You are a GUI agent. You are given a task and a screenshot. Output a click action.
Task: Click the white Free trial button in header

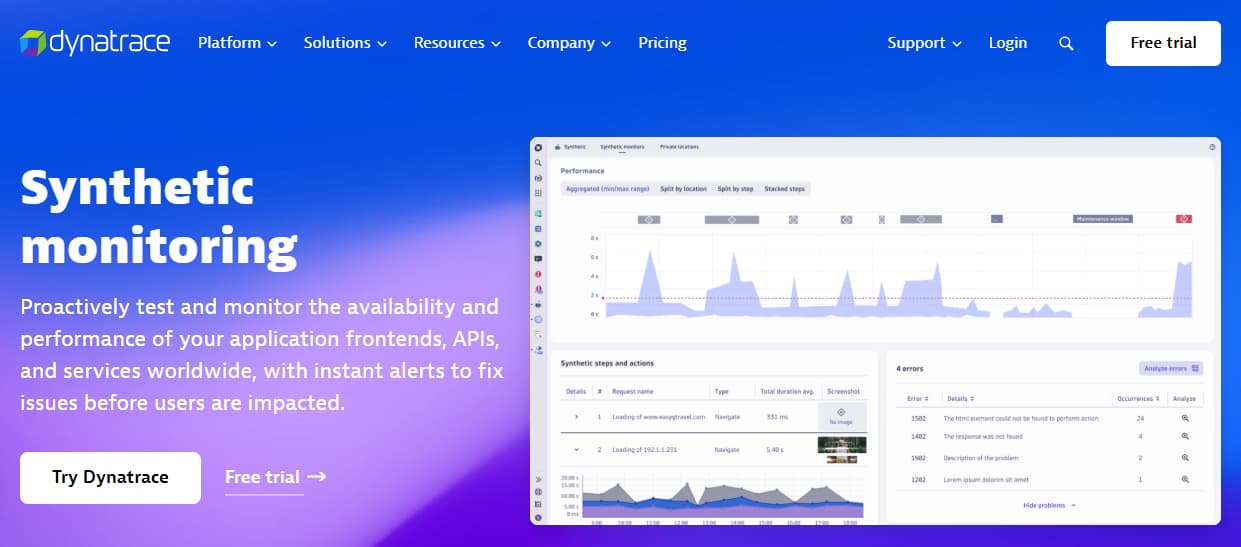click(1163, 43)
